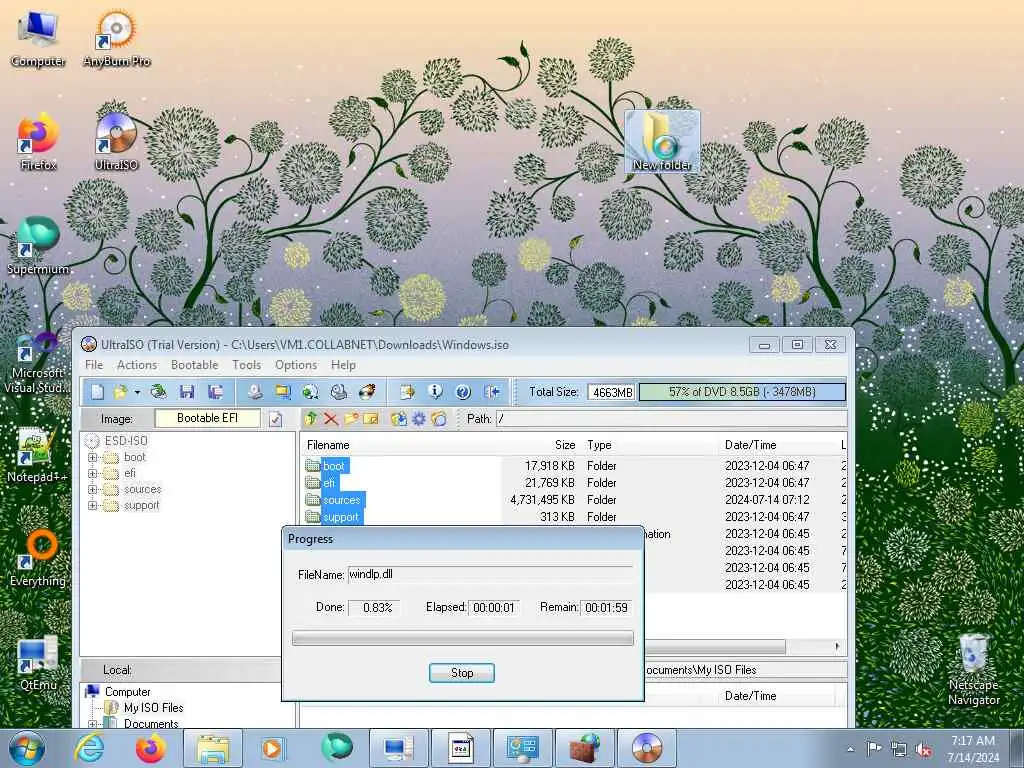Select the New folder desktop icon
This screenshot has height=768, width=1024.
(662, 142)
